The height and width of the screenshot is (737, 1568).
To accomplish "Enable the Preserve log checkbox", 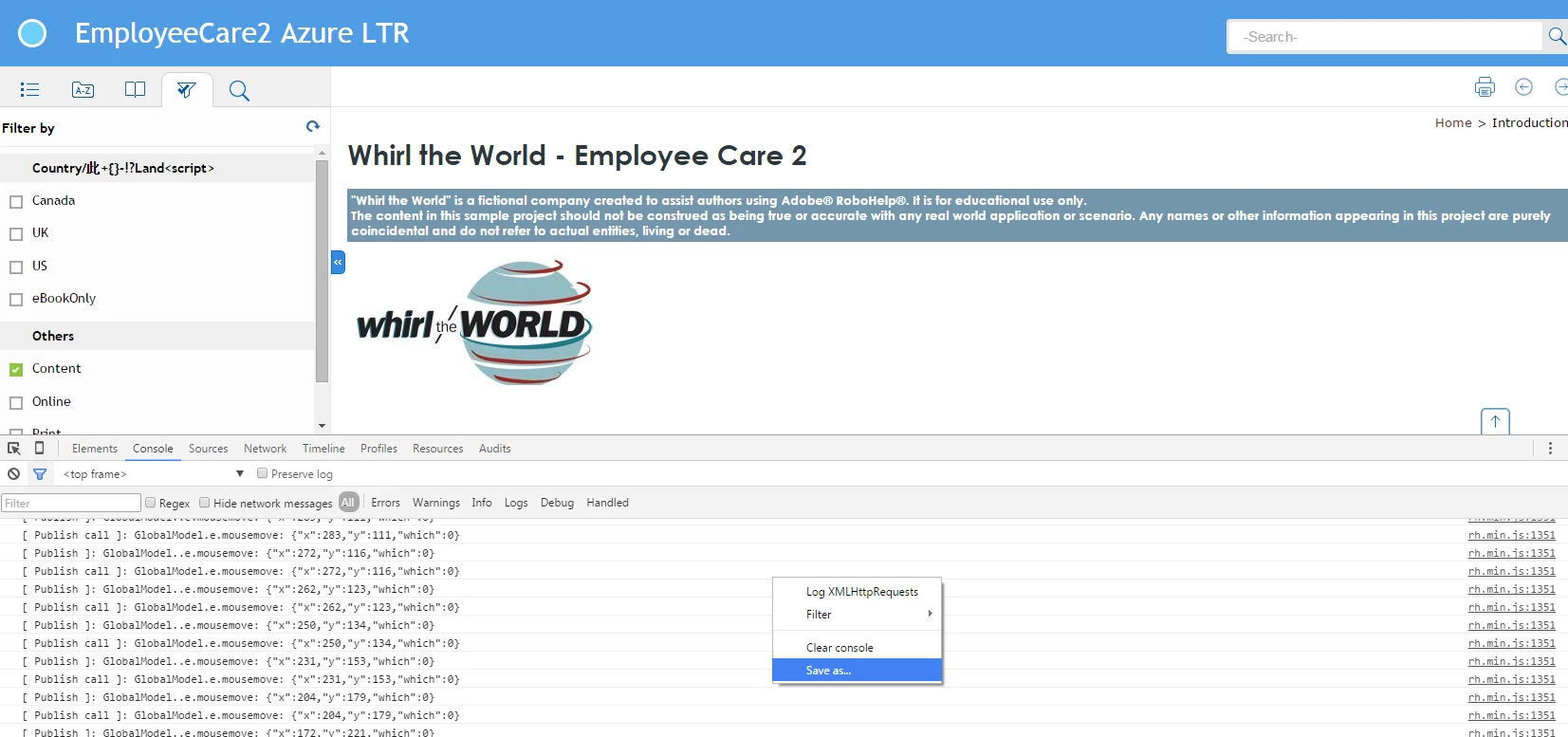I will point(263,473).
